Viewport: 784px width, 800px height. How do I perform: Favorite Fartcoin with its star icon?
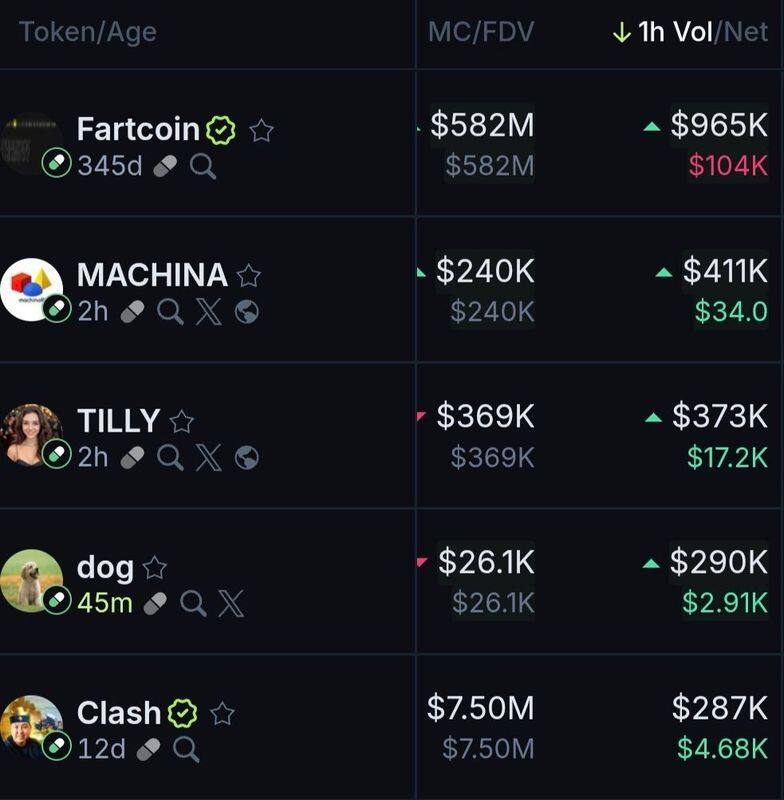[x=262, y=130]
